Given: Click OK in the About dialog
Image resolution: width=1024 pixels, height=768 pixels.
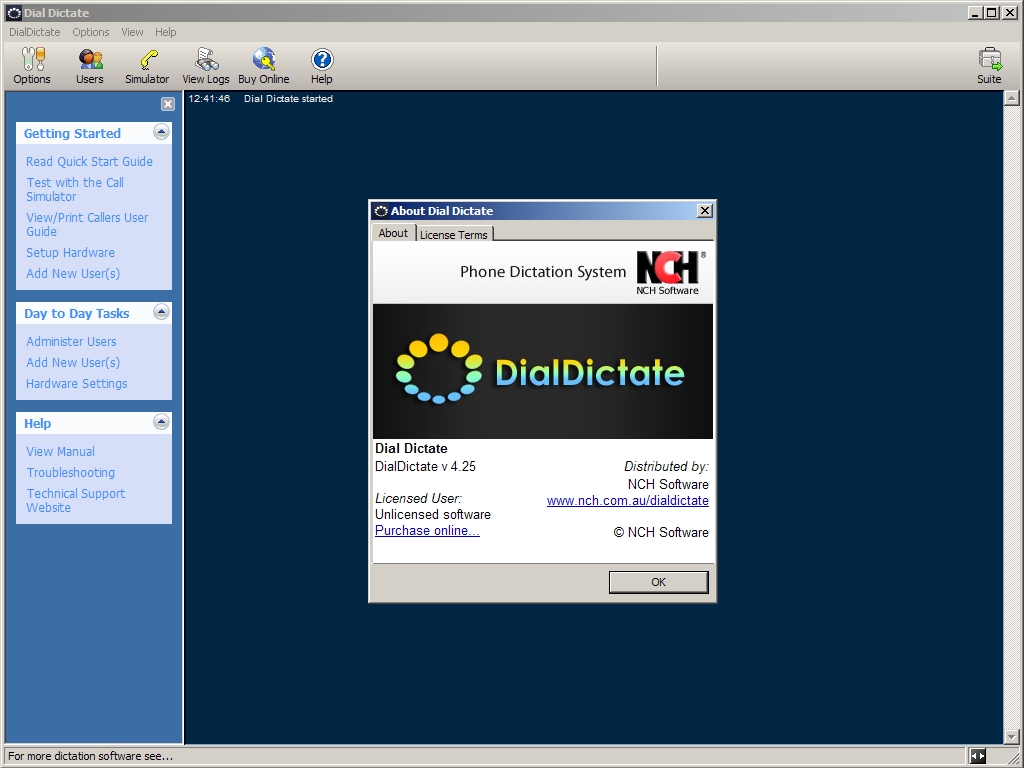Looking at the screenshot, I should pyautogui.click(x=658, y=582).
